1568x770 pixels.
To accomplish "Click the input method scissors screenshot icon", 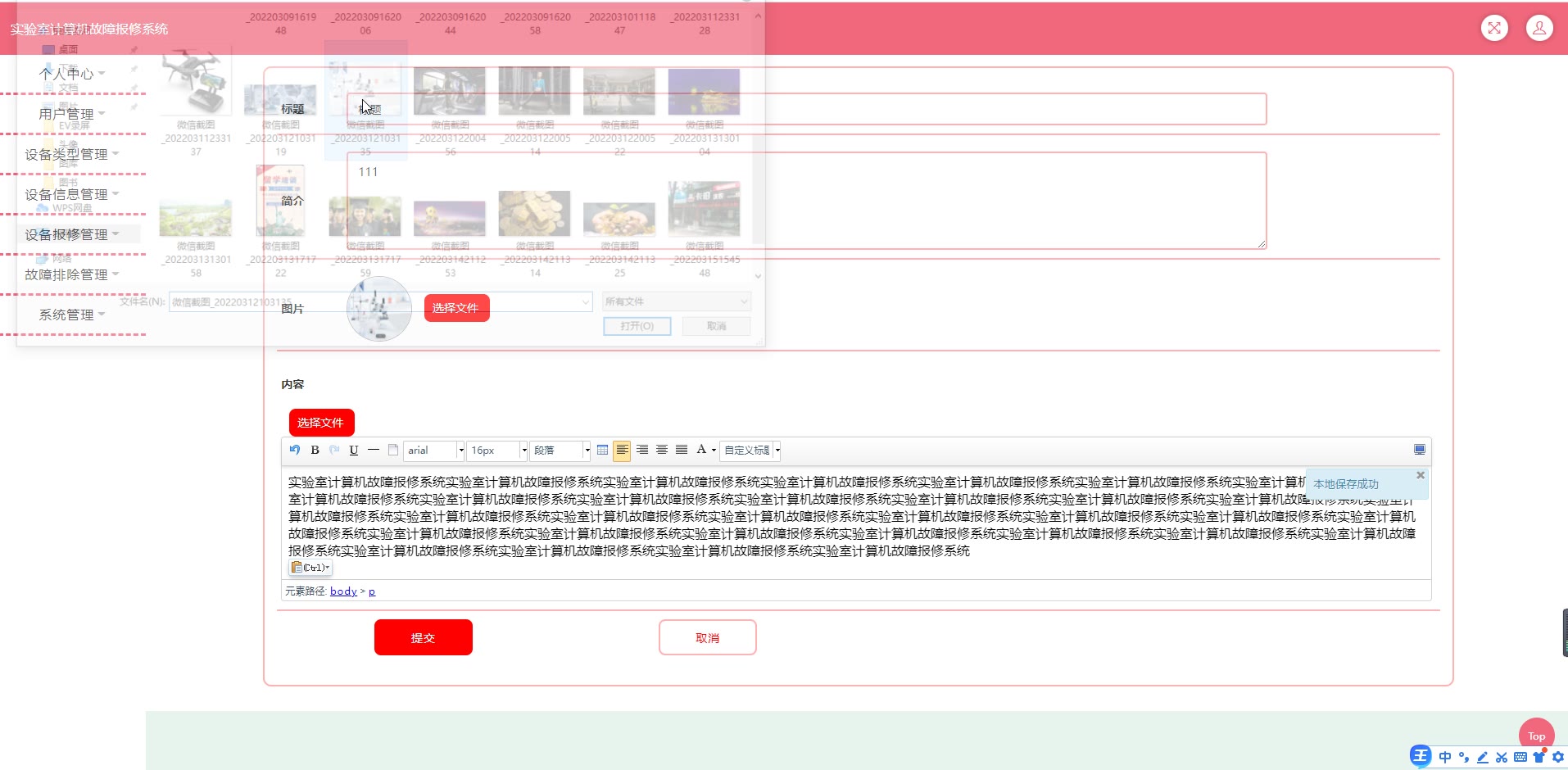I will click(1501, 757).
